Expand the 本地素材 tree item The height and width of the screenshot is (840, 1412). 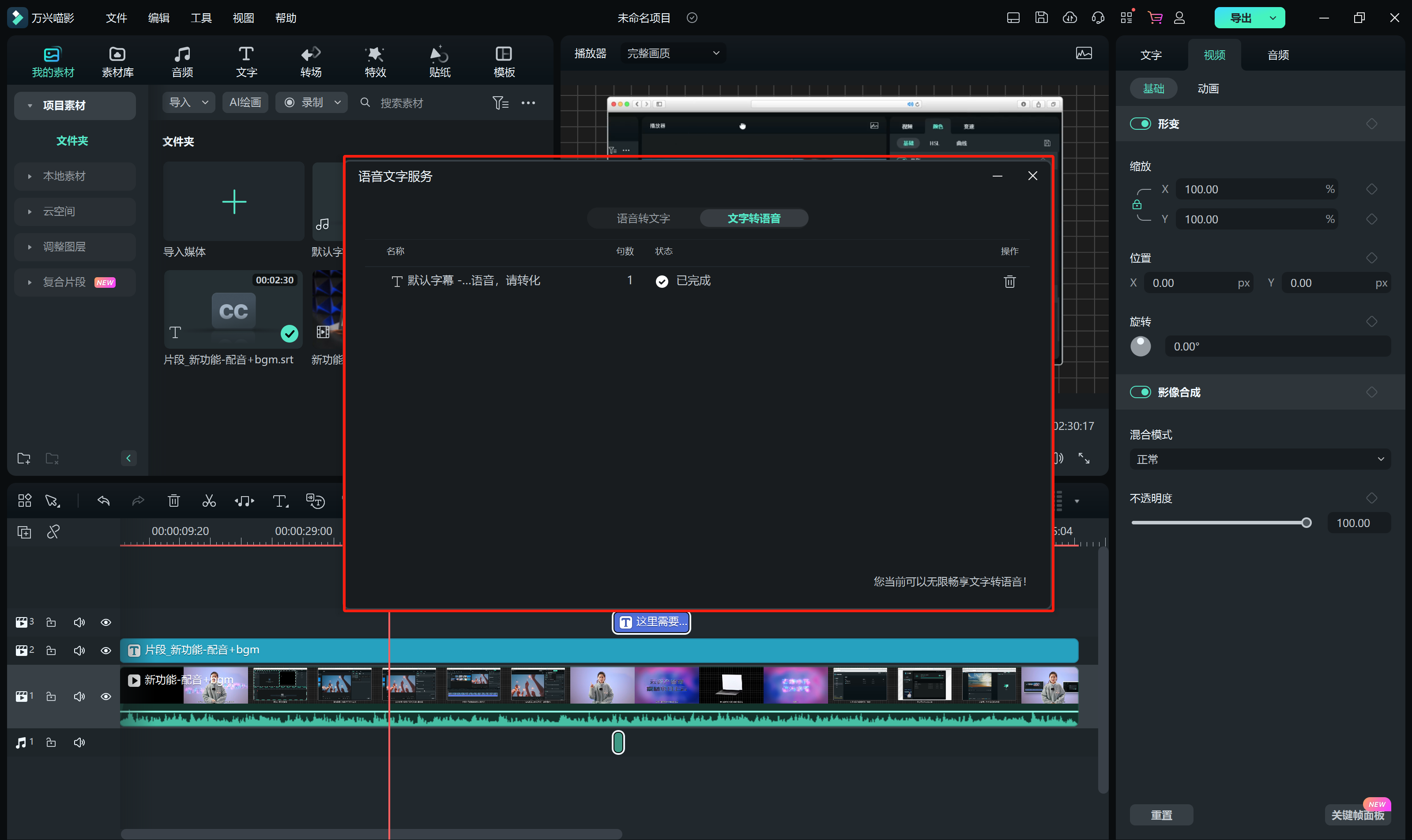(x=30, y=176)
